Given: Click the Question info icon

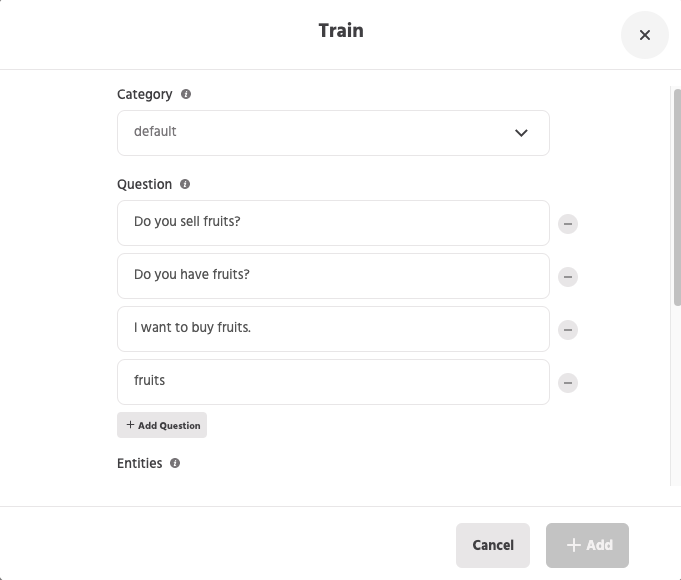Looking at the screenshot, I should click(x=185, y=184).
